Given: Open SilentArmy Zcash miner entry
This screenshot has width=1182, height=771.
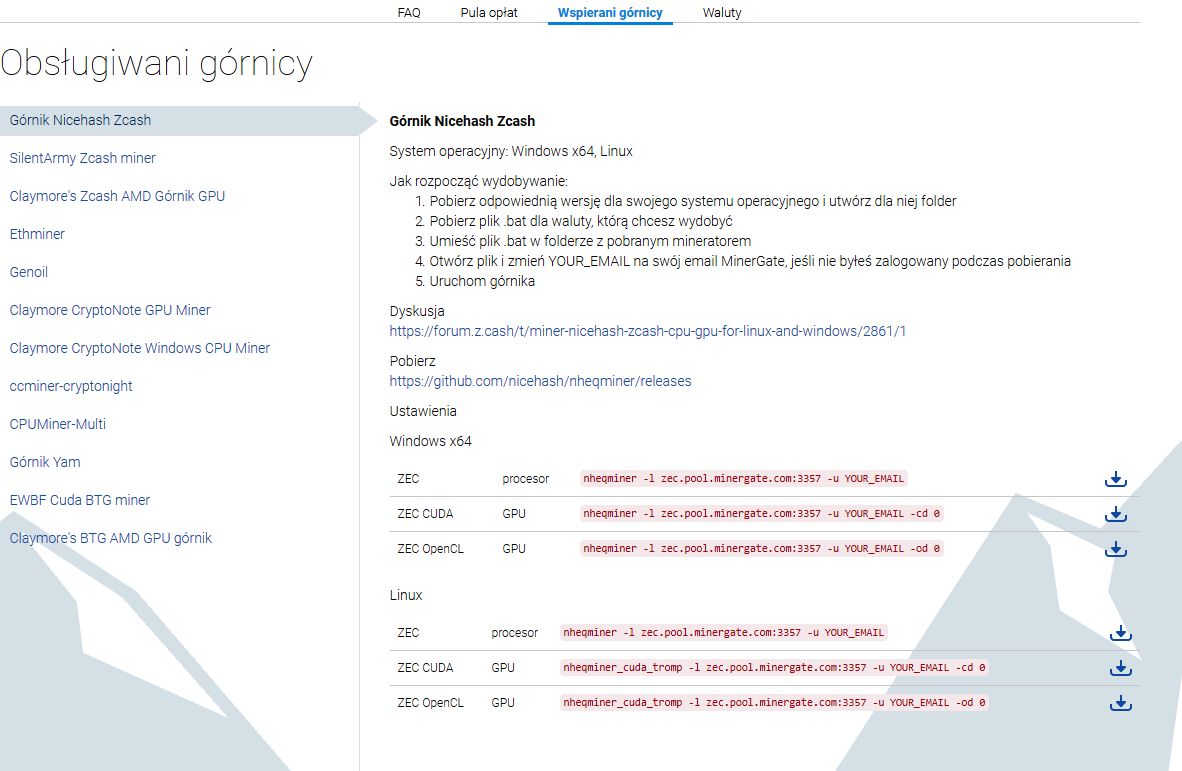Looking at the screenshot, I should pyautogui.click(x=82, y=158).
